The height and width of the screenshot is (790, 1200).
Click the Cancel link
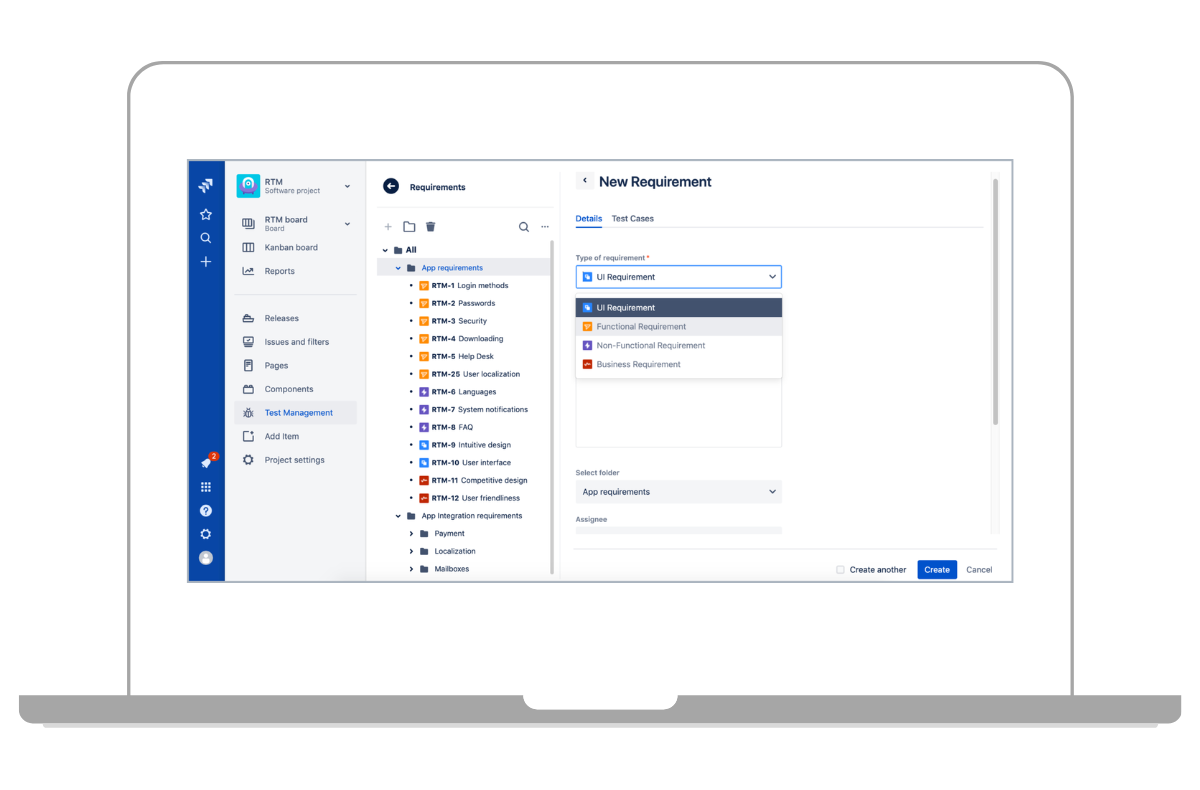pos(979,570)
